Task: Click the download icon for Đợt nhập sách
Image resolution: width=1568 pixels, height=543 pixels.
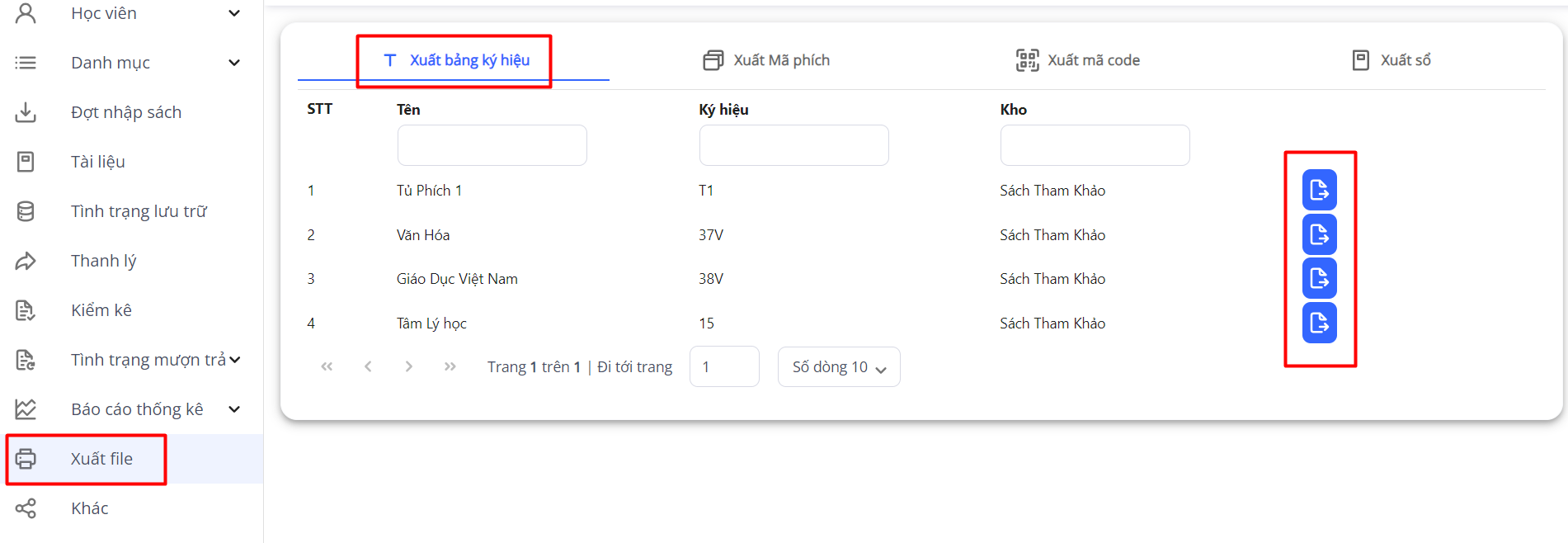Action: 26,112
